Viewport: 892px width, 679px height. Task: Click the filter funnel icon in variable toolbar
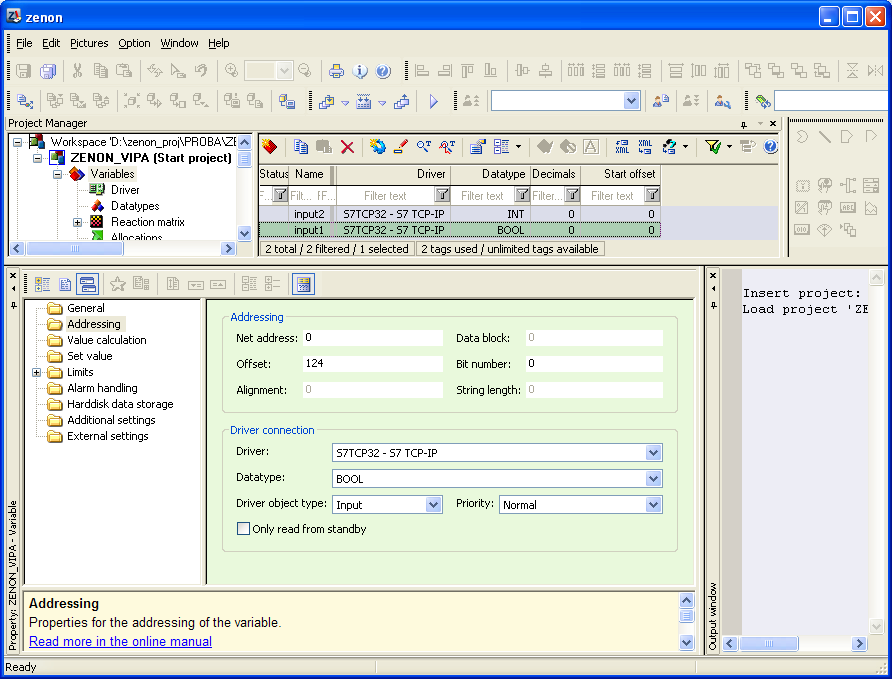pyautogui.click(x=712, y=147)
